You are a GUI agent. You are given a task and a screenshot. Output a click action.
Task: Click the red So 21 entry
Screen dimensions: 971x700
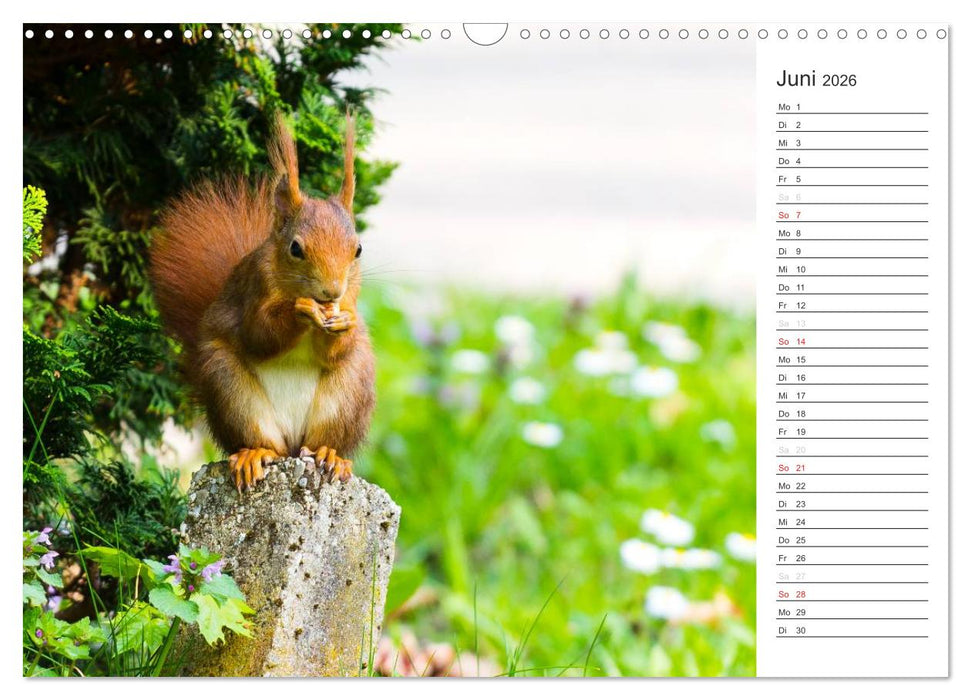pyautogui.click(x=790, y=467)
